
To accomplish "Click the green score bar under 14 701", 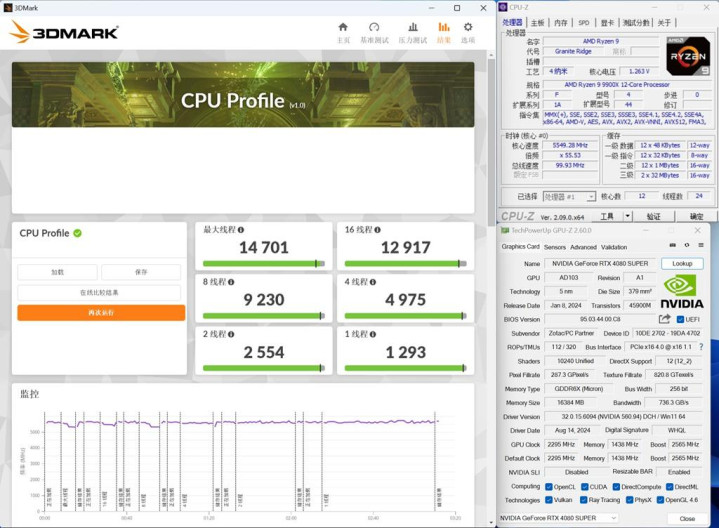I will (264, 263).
